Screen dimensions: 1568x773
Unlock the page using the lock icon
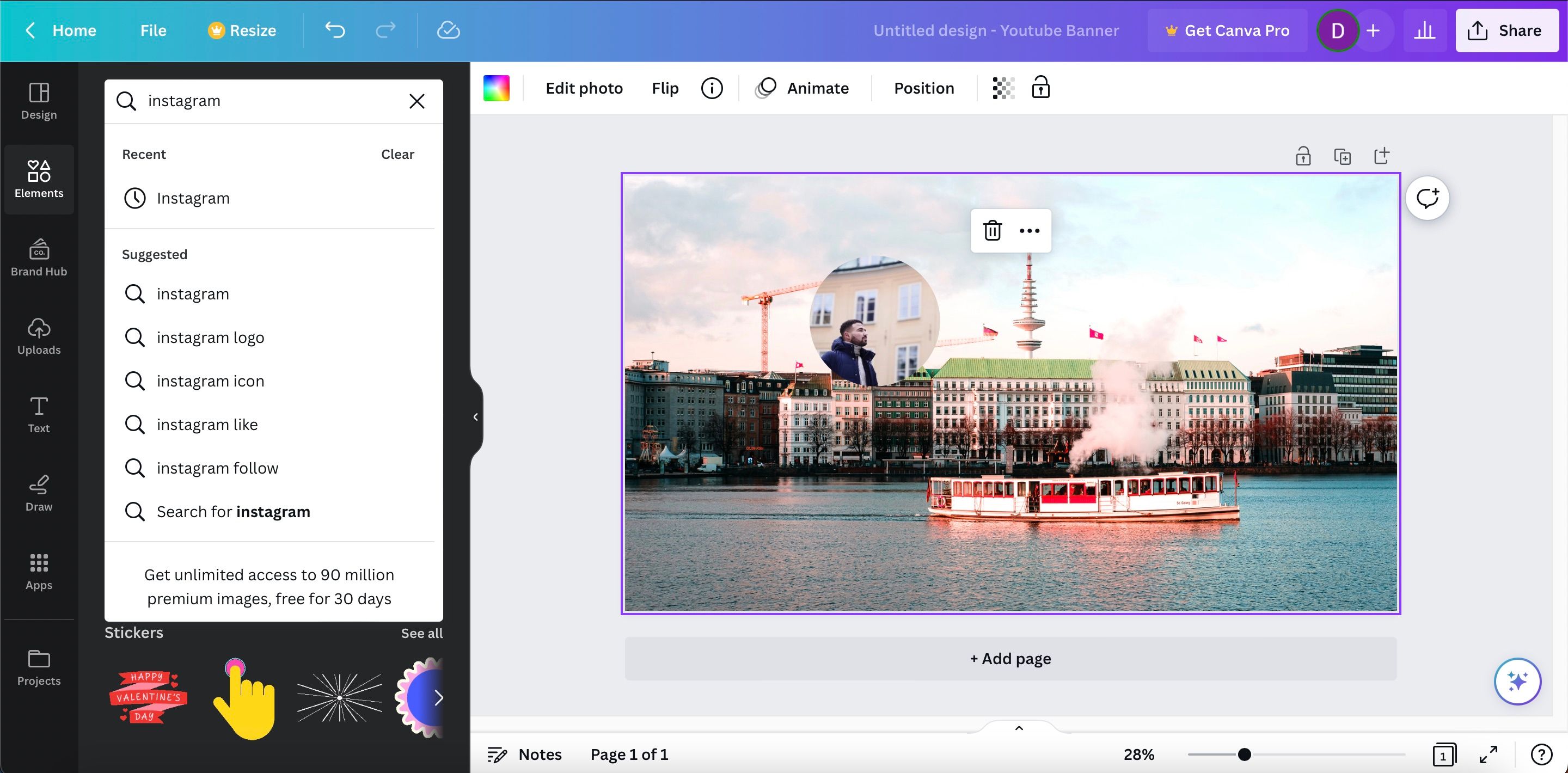(1304, 155)
